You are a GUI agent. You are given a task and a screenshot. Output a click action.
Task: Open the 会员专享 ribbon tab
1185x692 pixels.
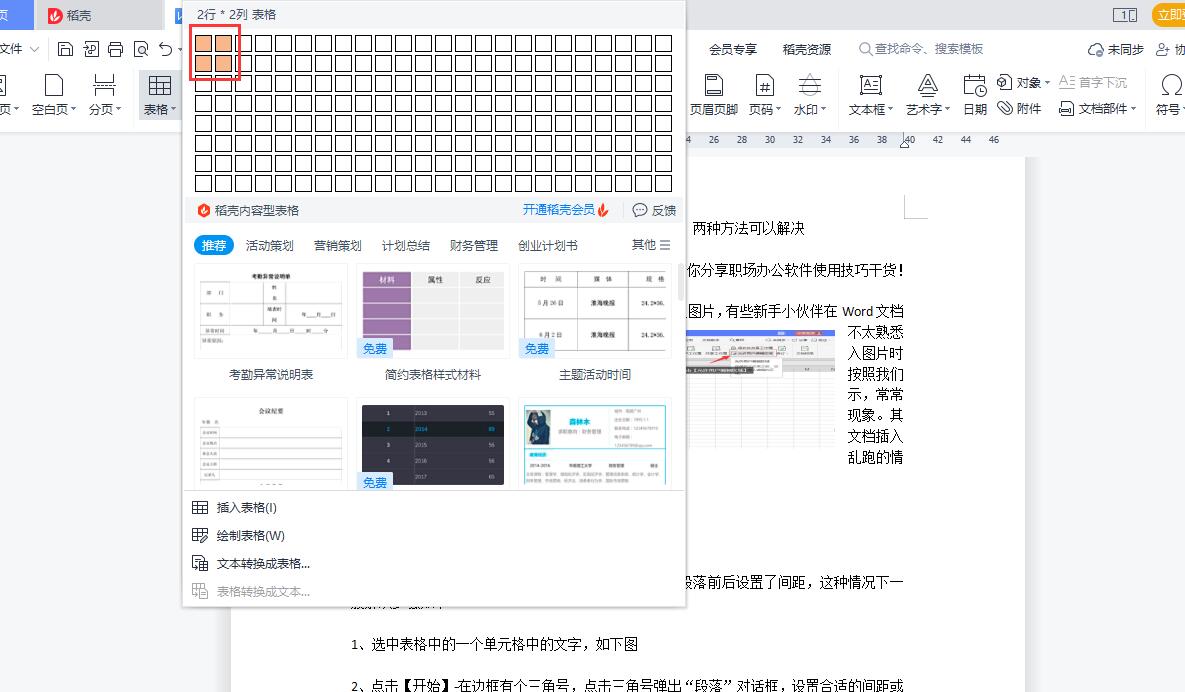point(732,49)
